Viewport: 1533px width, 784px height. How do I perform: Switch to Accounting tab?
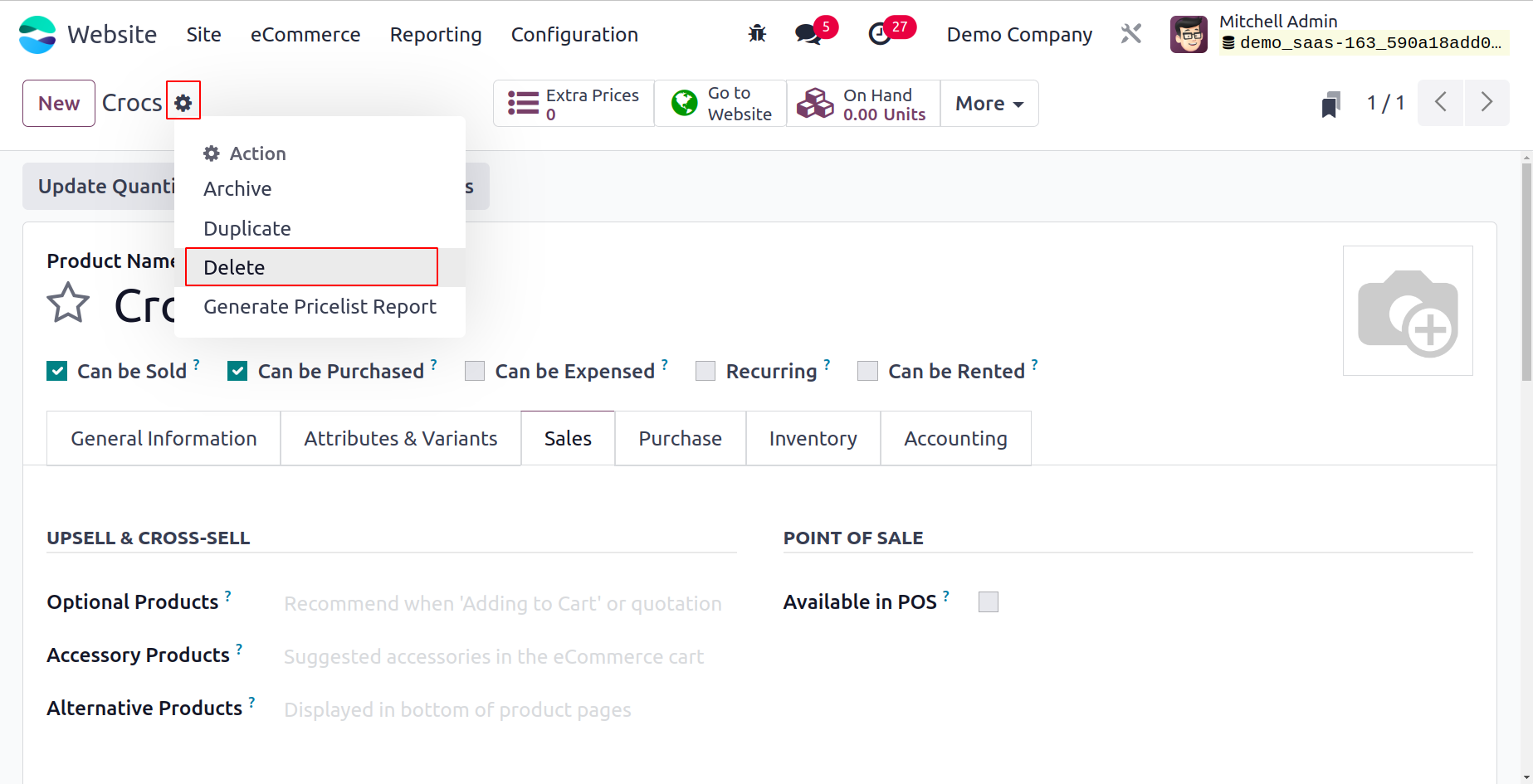955,438
